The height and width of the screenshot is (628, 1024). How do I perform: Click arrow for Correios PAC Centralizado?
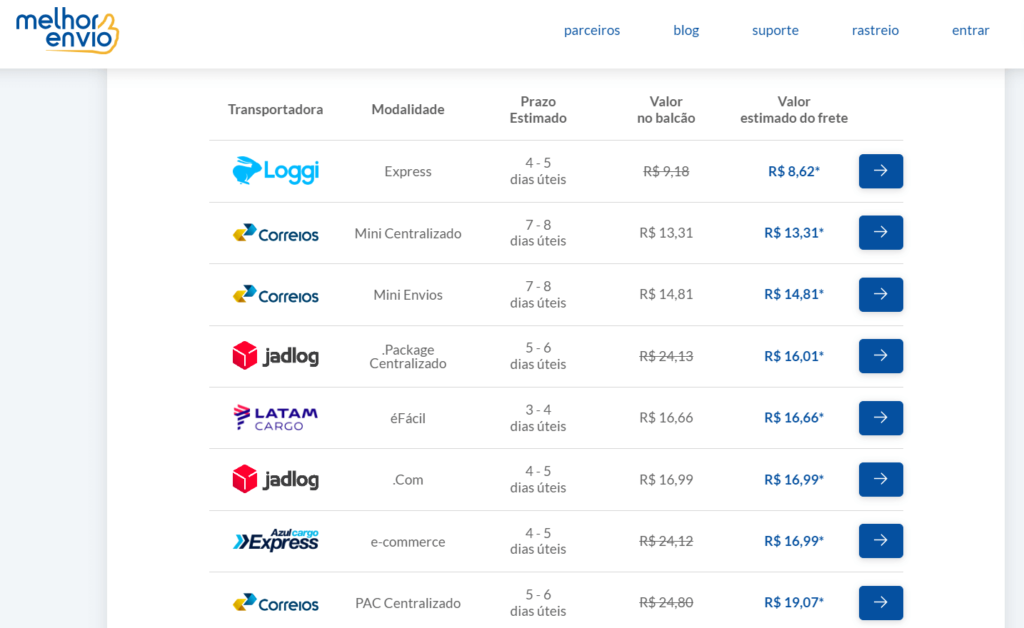click(x=880, y=602)
